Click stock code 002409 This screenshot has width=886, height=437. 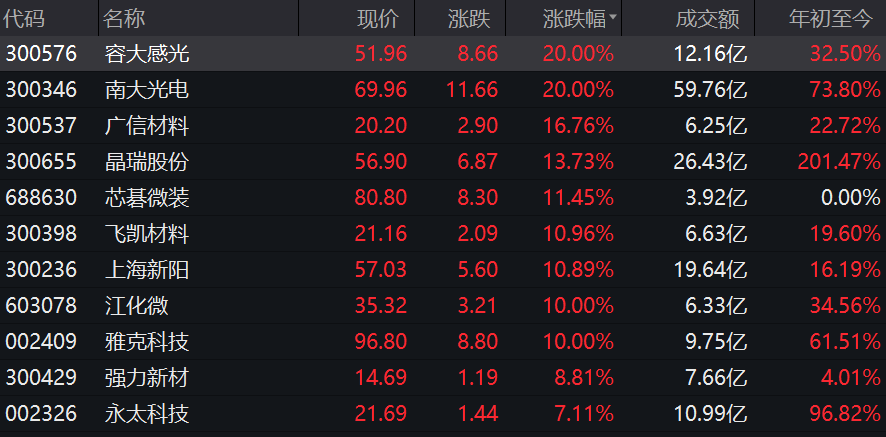click(41, 342)
